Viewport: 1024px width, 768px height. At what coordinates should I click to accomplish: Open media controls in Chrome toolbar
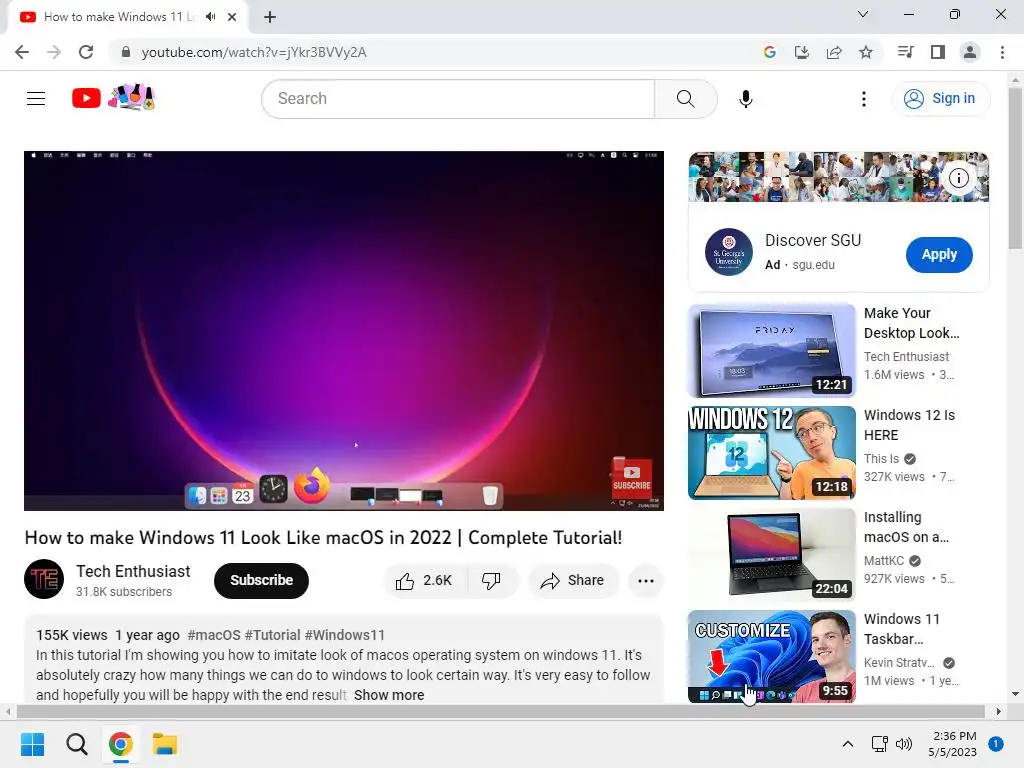point(905,52)
